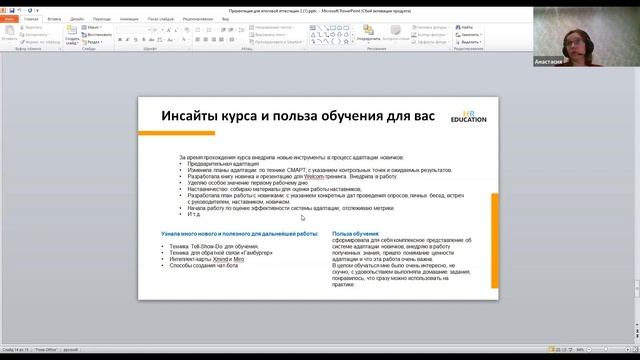Switch to the Вставка ribbon tab
This screenshot has height=360, width=640.
click(x=54, y=19)
